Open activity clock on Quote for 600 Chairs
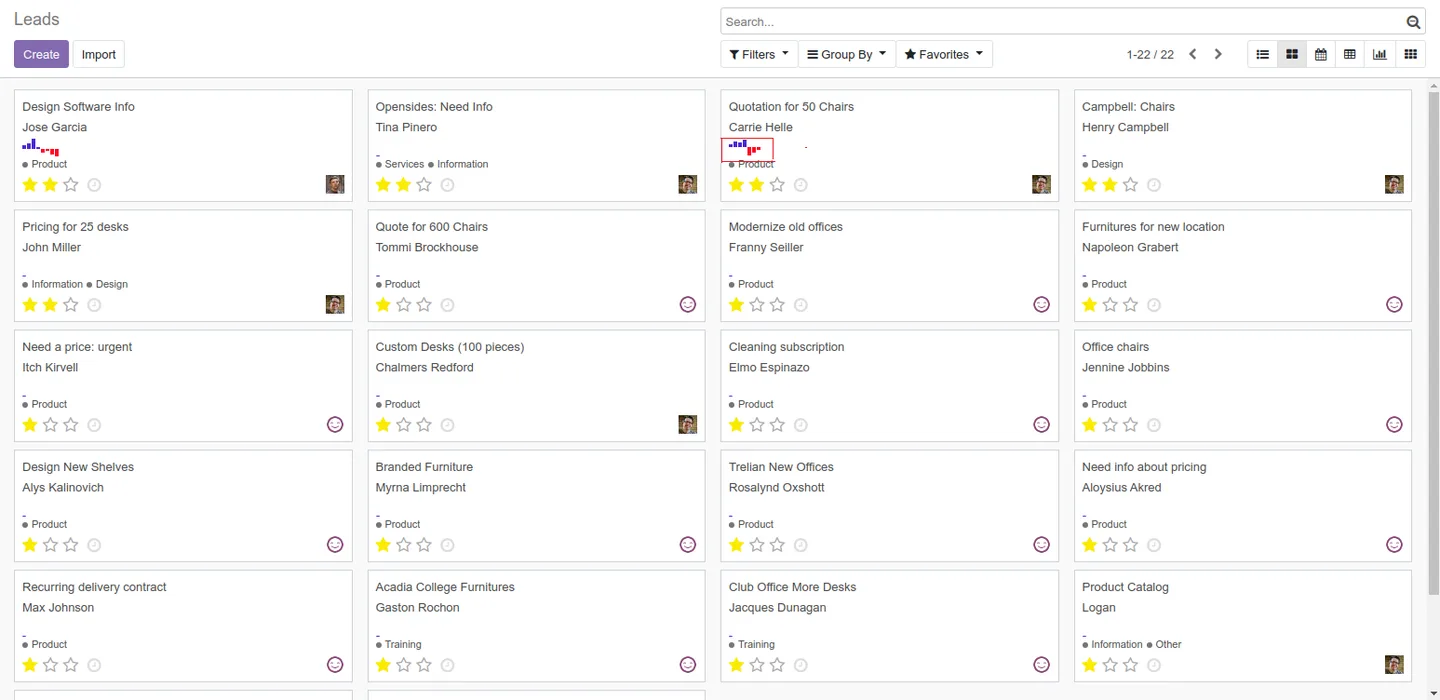 447,305
